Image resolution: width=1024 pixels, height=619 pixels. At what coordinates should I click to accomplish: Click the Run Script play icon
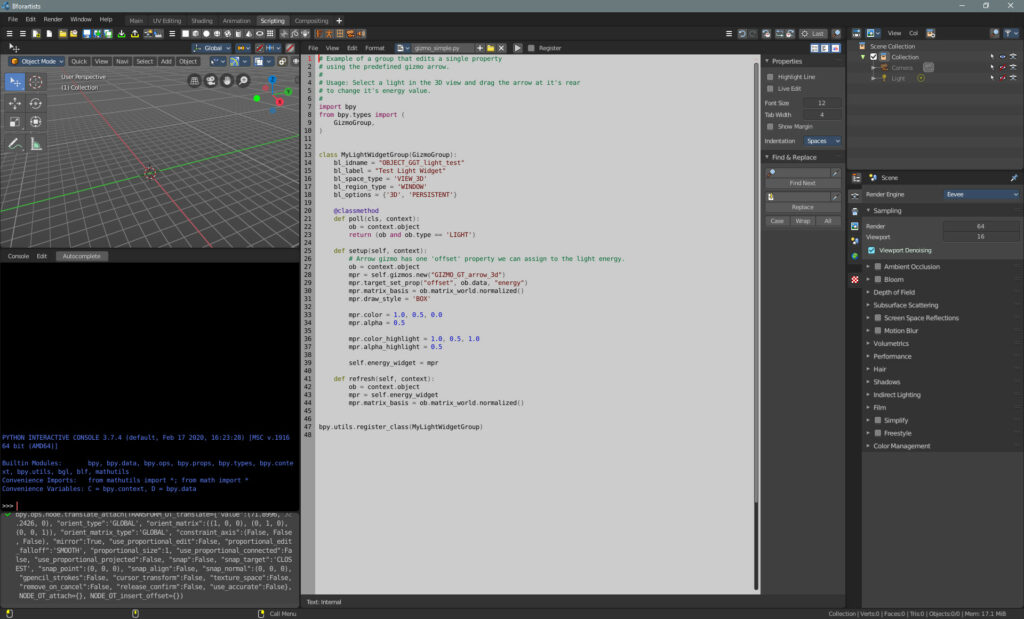(x=518, y=48)
